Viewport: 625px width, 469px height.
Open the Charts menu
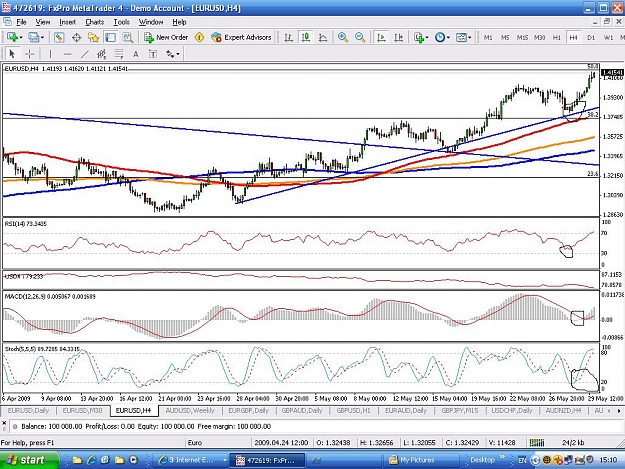94,22
